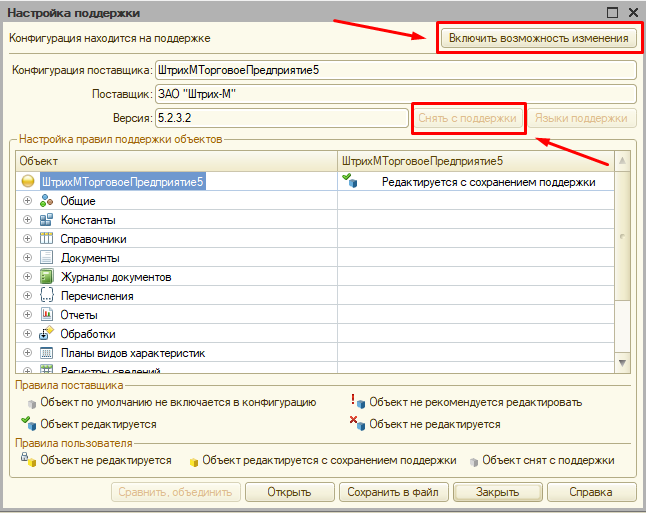Click the Планы видов характеристик icon
646x513 pixels.
pyautogui.click(x=46, y=353)
